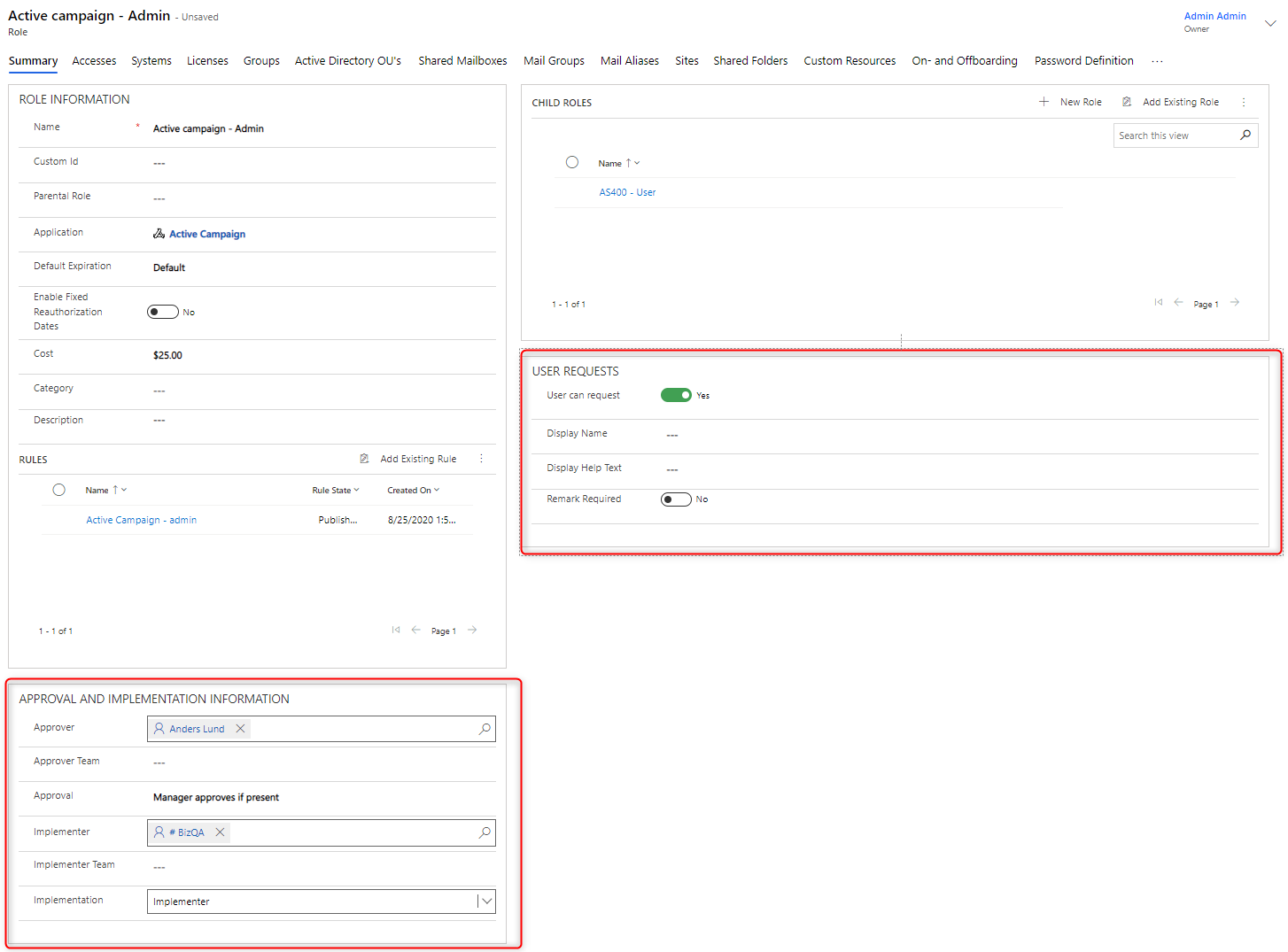The width and height of the screenshot is (1288, 952).
Task: Click the Approver field lookup search icon
Action: tap(485, 729)
